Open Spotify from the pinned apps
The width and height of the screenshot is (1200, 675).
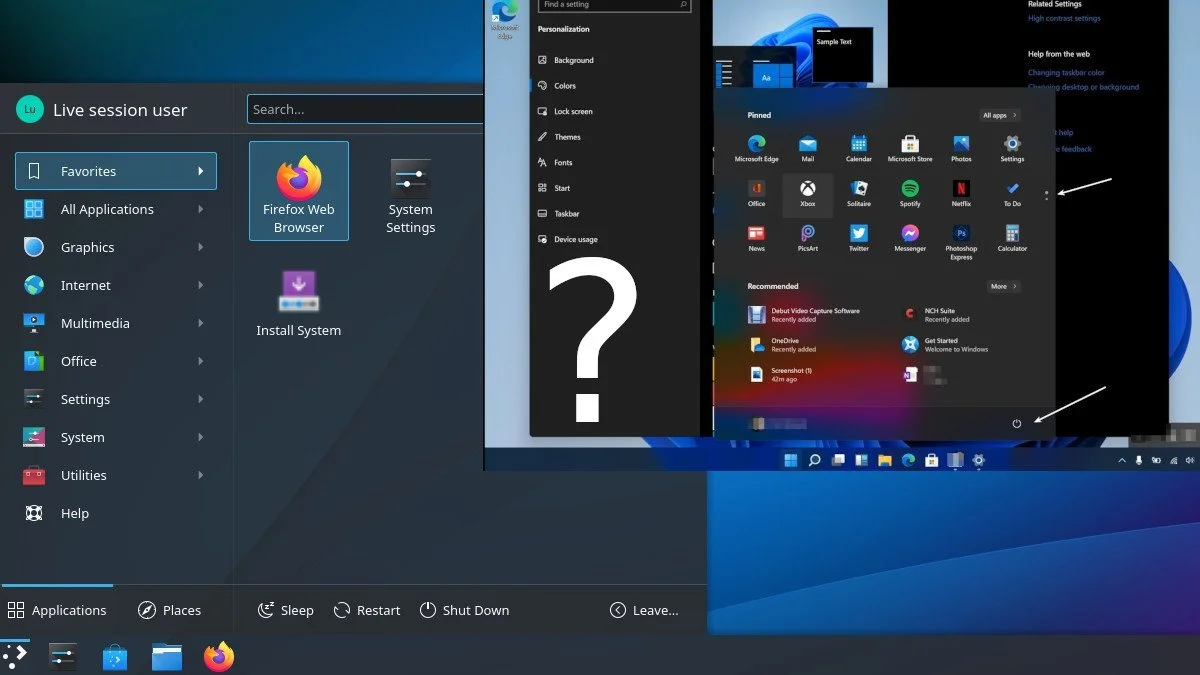[x=909, y=193]
